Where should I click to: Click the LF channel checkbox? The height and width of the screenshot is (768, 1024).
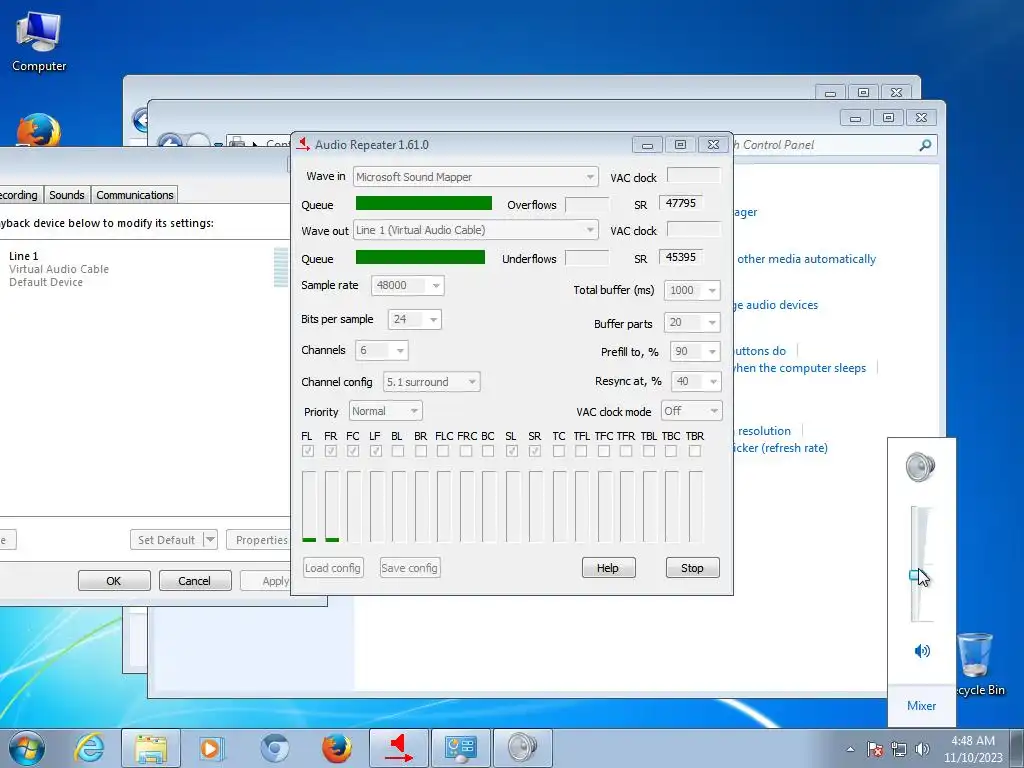click(376, 451)
